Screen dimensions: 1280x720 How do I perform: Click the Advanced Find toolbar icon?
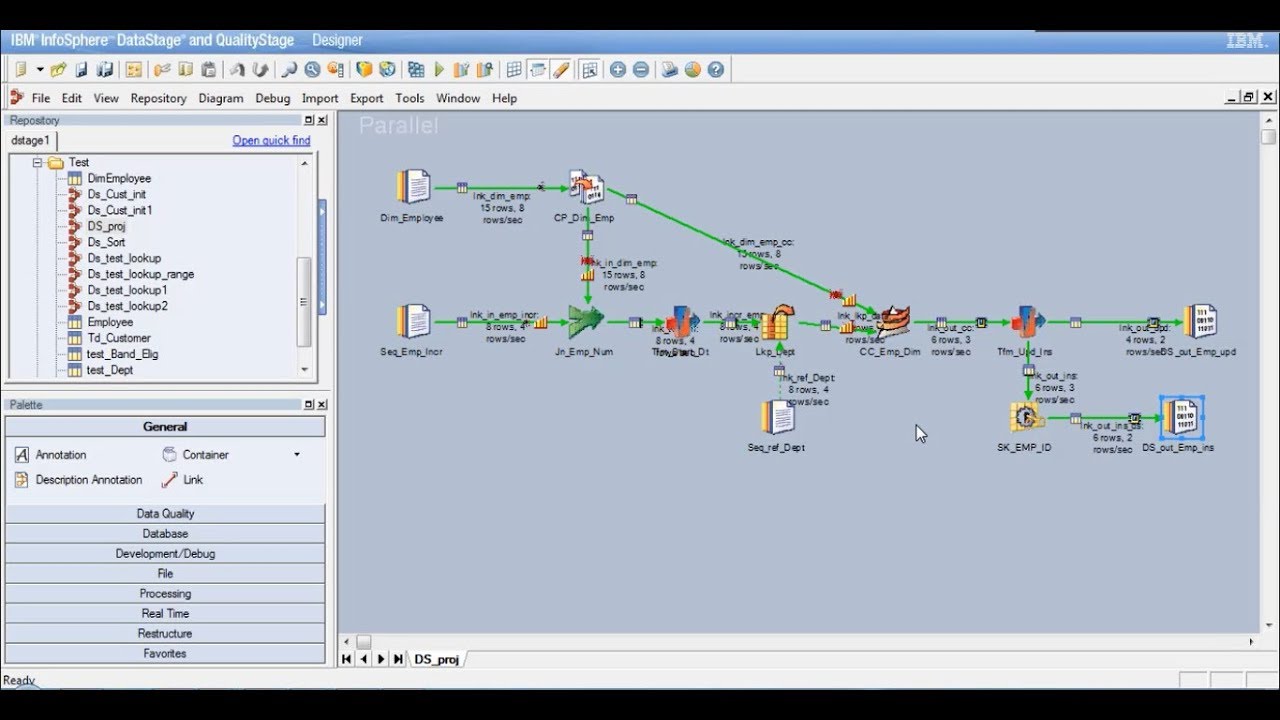coord(312,70)
